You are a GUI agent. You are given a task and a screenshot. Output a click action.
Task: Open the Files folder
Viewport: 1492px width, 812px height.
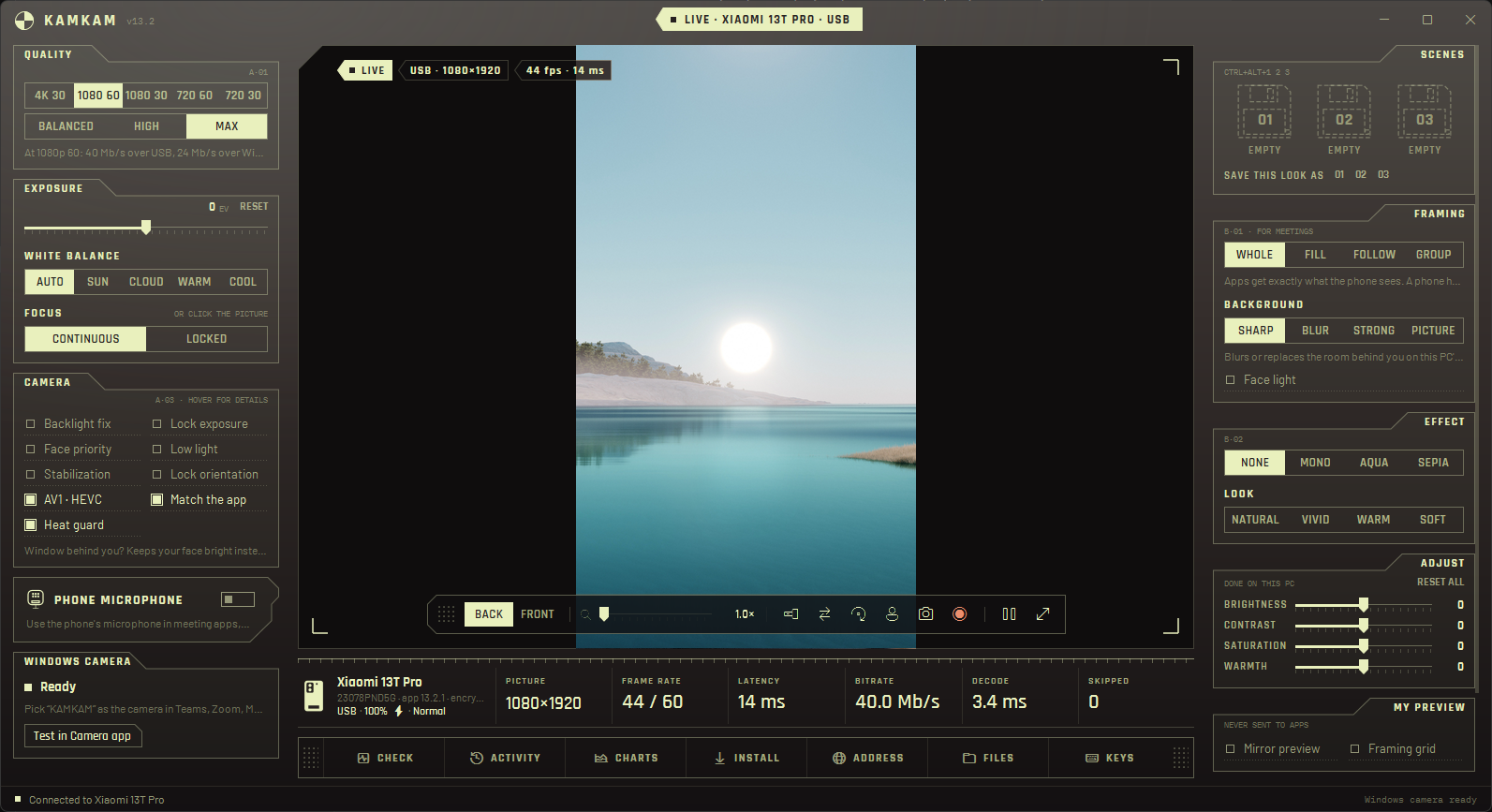(988, 758)
